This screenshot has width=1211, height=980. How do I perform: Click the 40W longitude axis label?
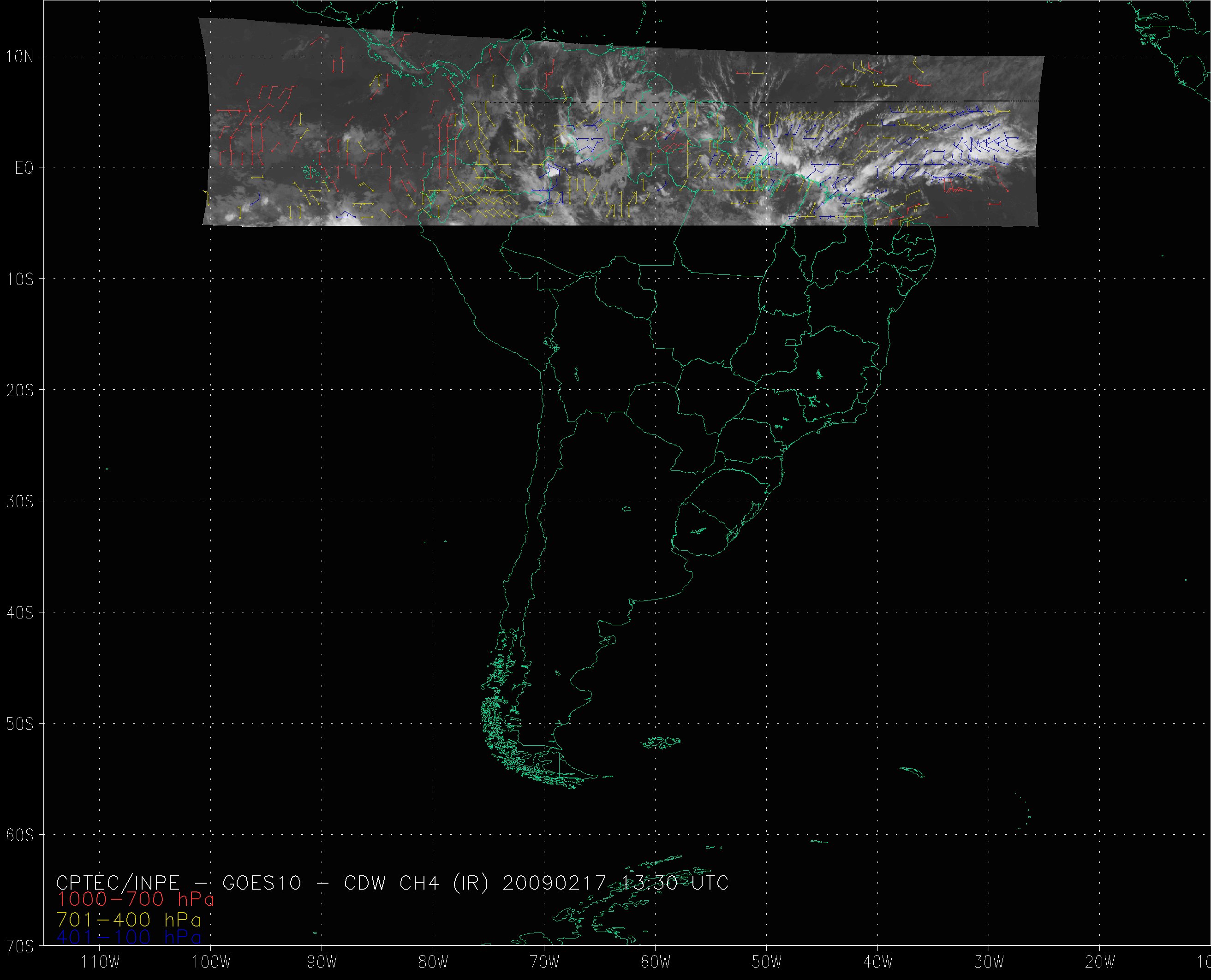pyautogui.click(x=878, y=962)
